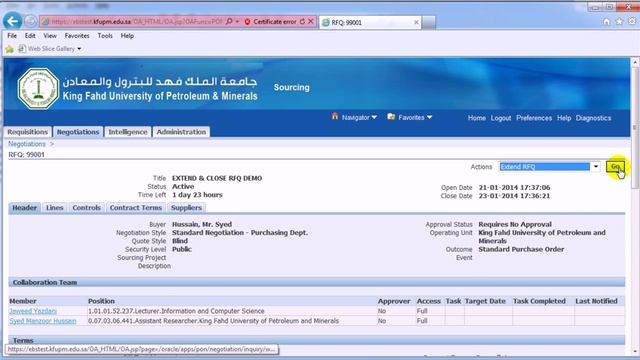Select the Contract Terms sub-tab
Image resolution: width=640 pixels, height=360 pixels.
(136, 208)
